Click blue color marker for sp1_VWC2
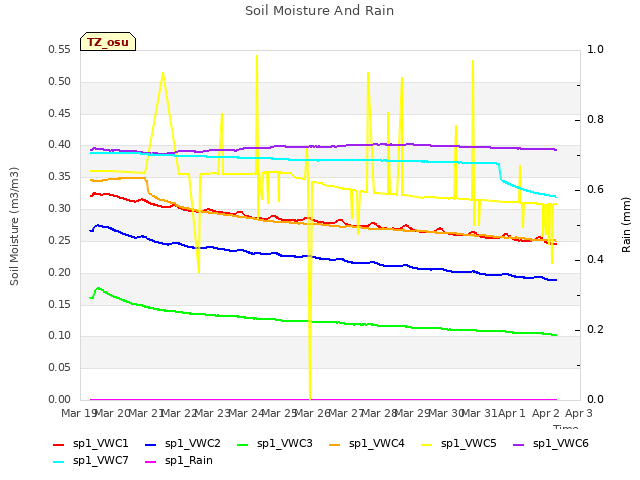This screenshot has width=640, height=480. click(151, 445)
